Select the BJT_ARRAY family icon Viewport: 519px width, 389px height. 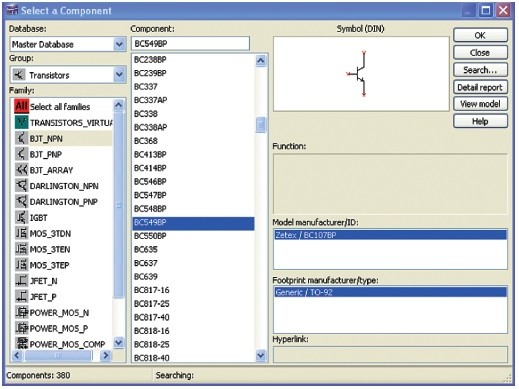click(x=21, y=170)
